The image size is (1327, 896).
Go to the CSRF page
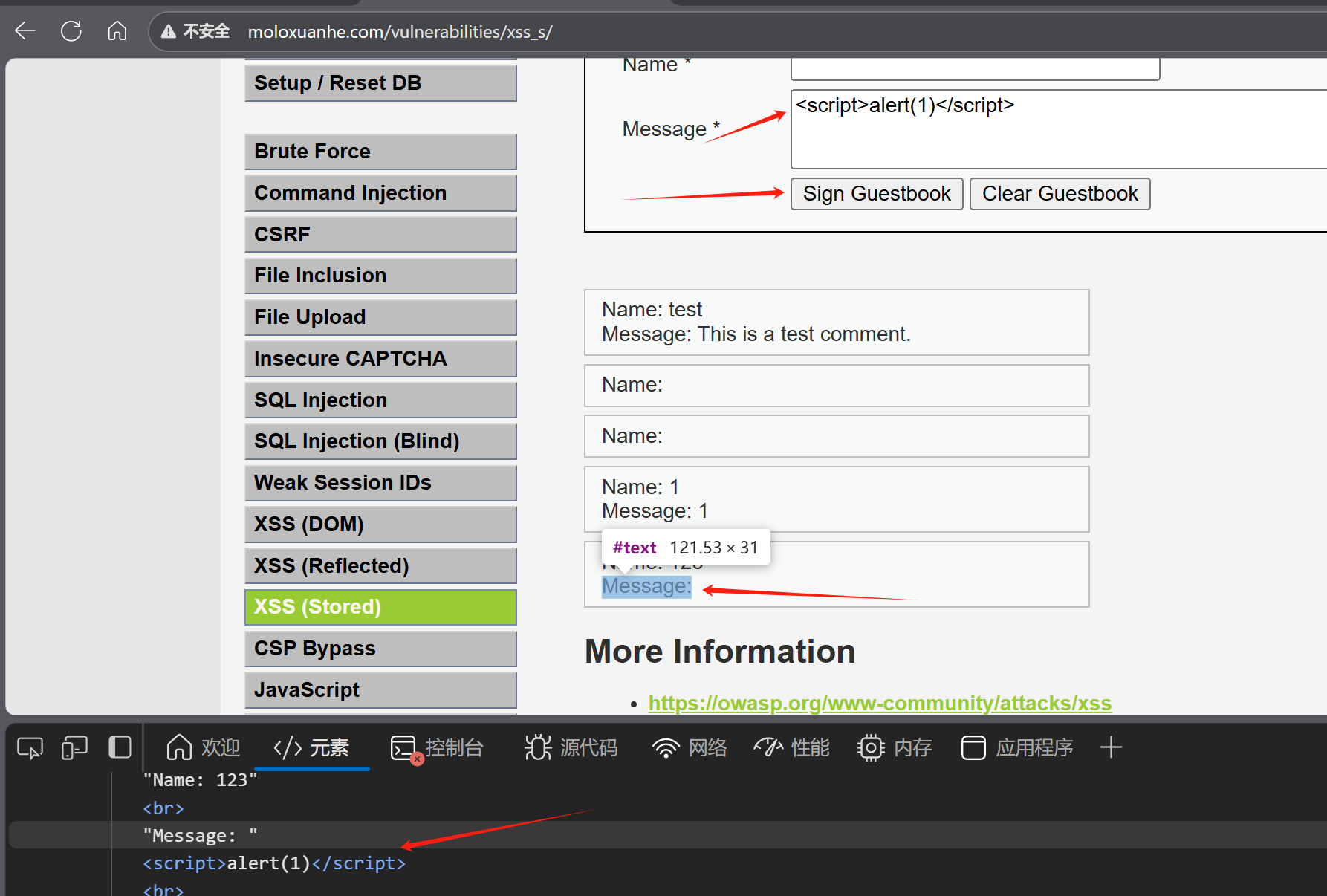pos(380,234)
